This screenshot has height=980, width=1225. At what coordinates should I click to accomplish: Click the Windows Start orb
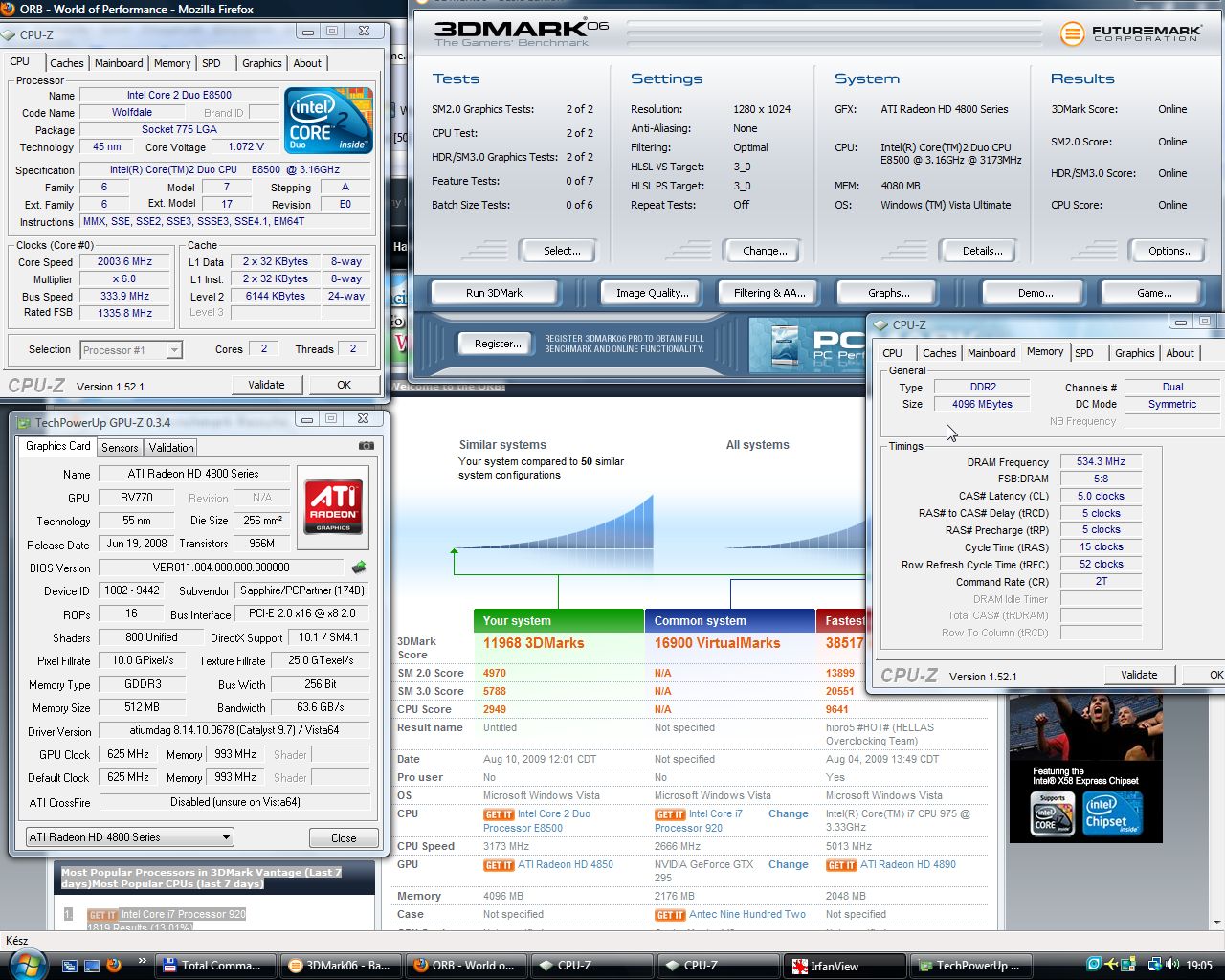coord(26,963)
